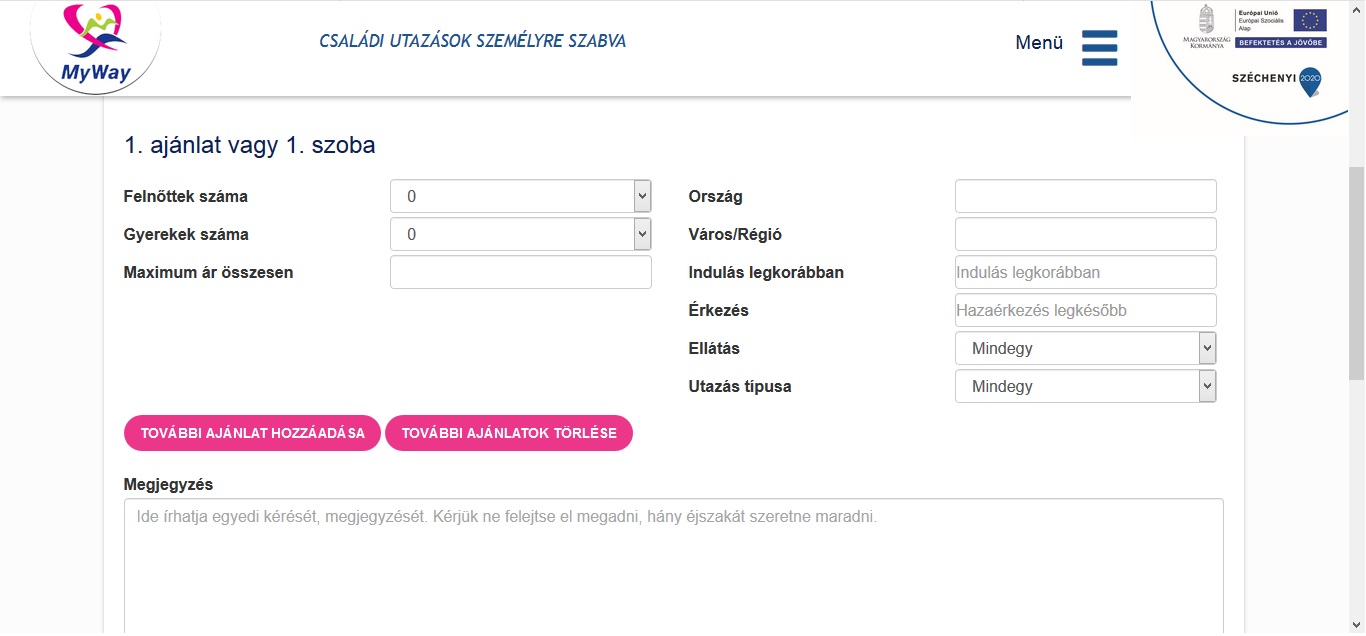
Task: Expand the Gyerekek száma dropdown
Action: 520,235
